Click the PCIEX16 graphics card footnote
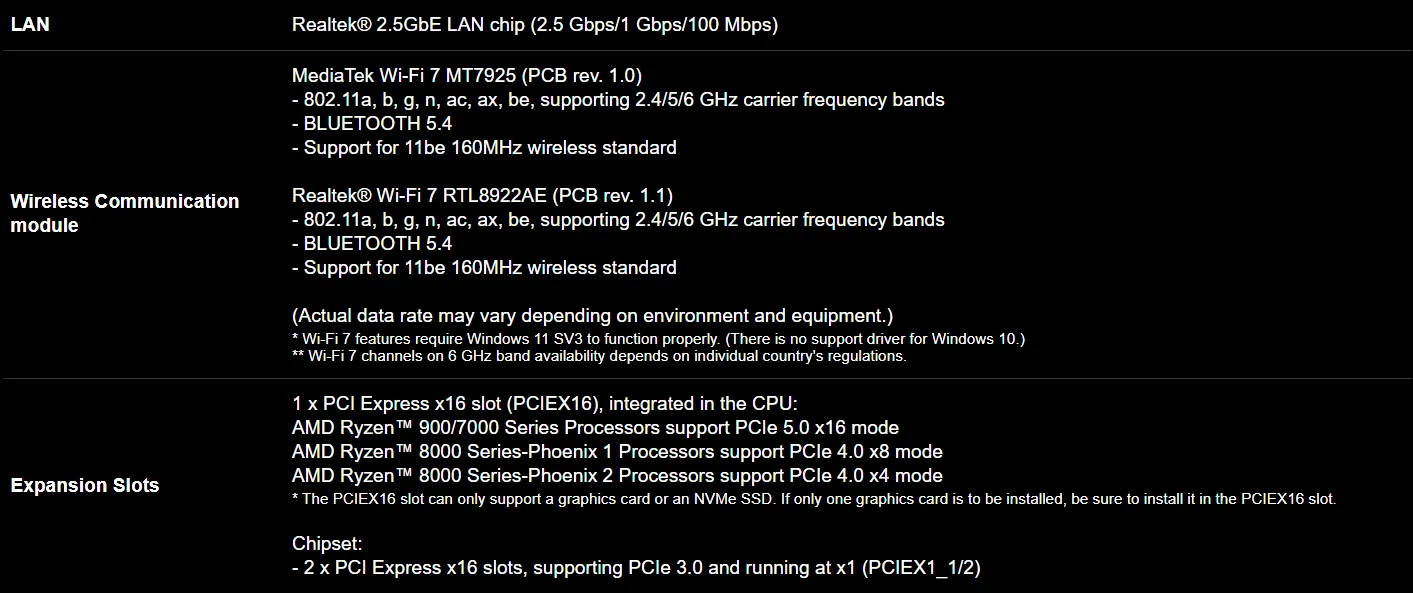1413x593 pixels. pyautogui.click(x=814, y=498)
